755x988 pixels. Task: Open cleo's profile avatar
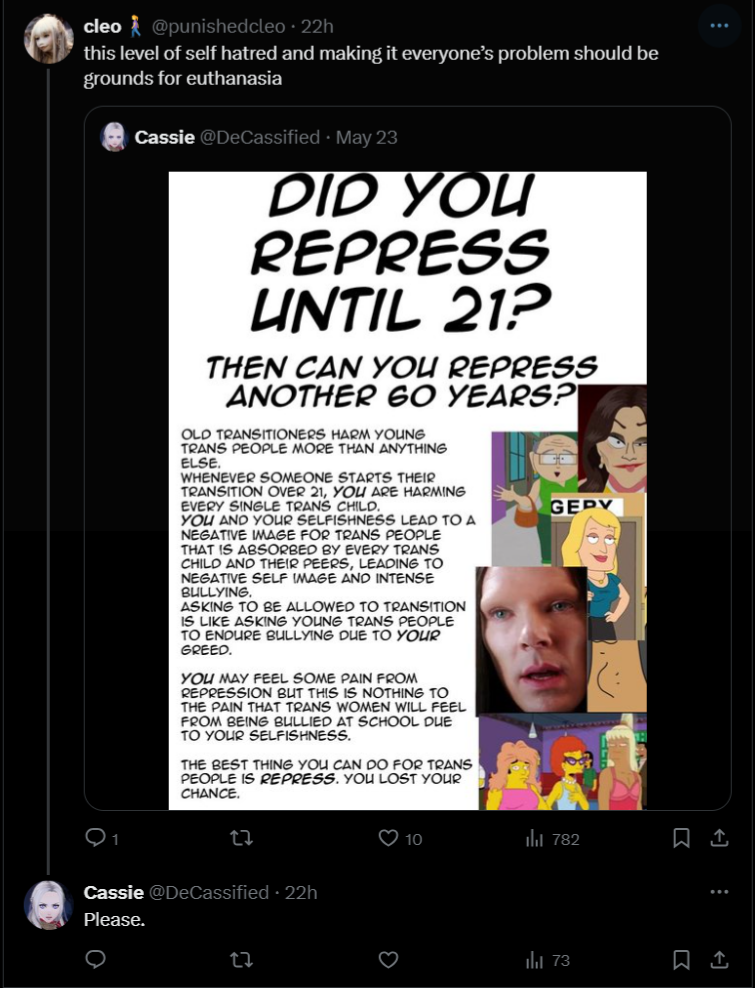tap(49, 39)
